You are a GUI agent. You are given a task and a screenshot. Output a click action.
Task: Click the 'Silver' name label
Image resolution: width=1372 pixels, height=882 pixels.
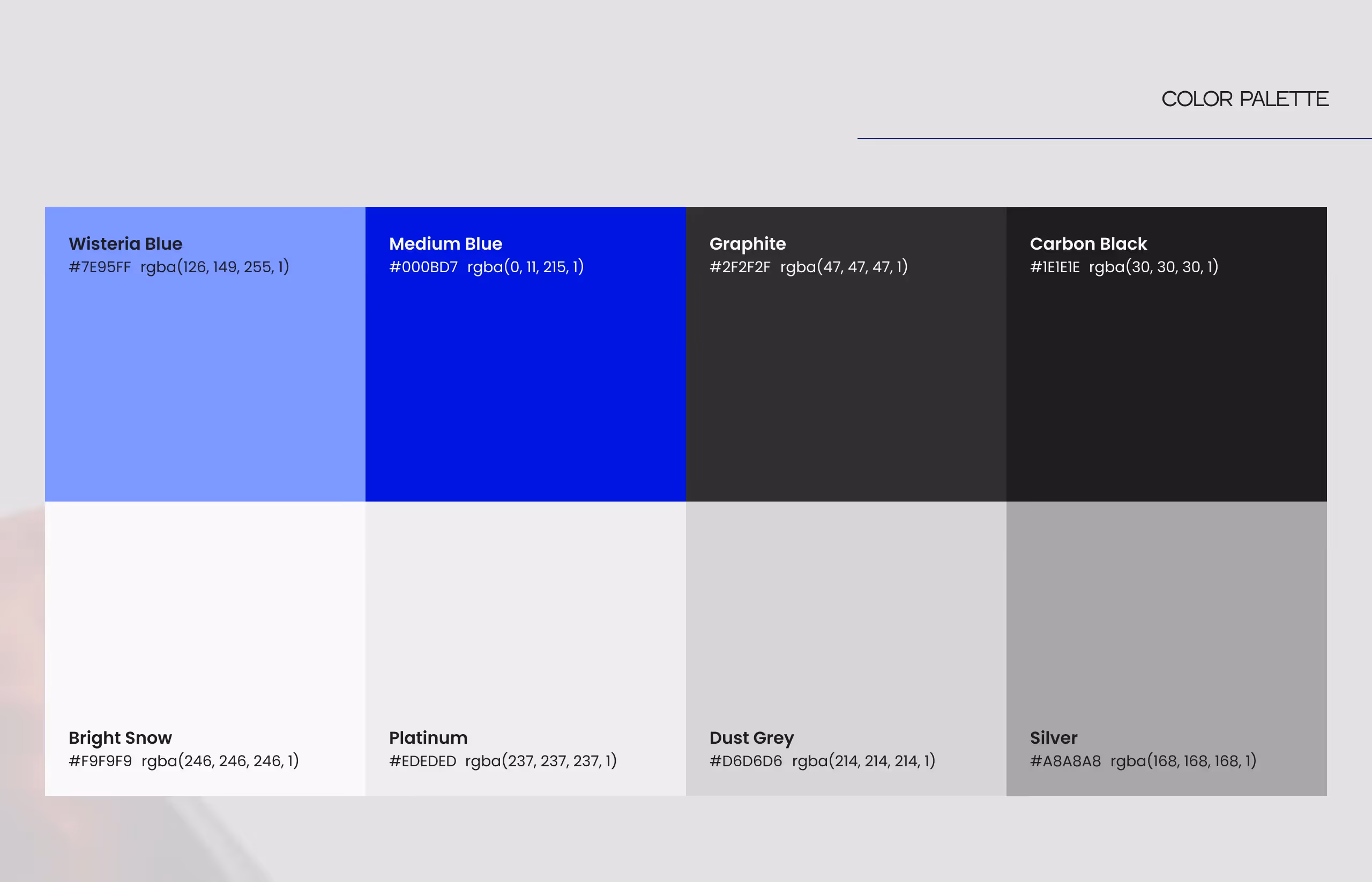point(1054,738)
